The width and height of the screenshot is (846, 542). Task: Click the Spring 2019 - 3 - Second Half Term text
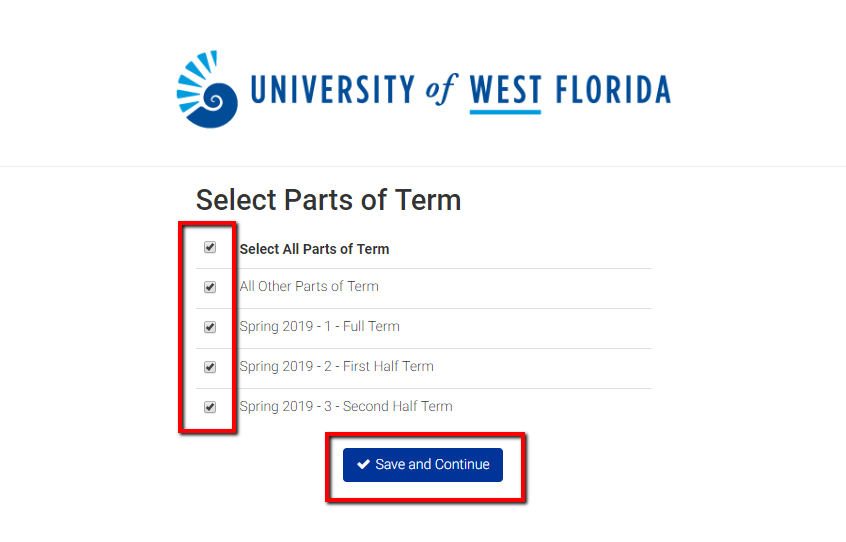[x=346, y=407]
